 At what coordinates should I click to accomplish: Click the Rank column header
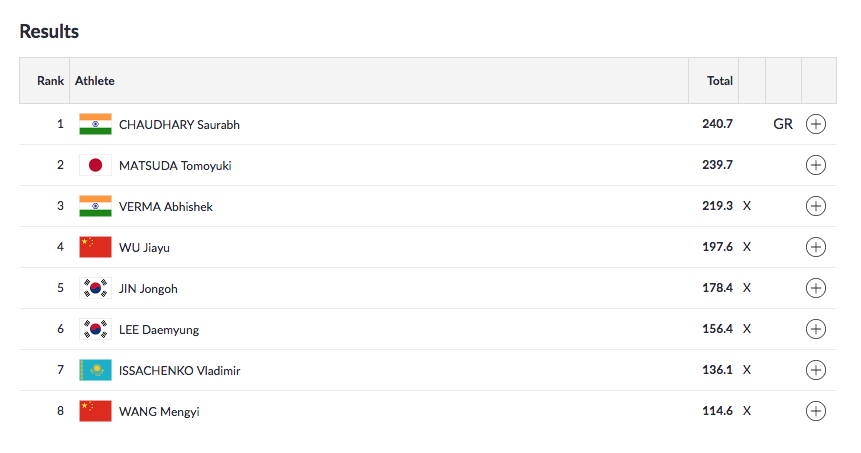pos(51,81)
